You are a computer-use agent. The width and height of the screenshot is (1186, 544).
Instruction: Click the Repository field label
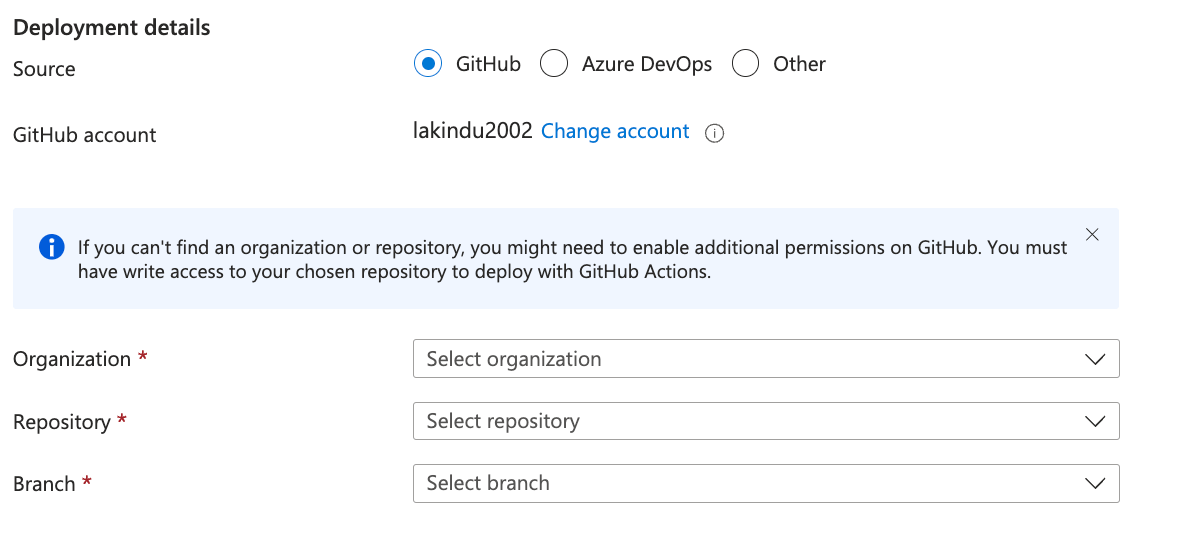tap(62, 422)
